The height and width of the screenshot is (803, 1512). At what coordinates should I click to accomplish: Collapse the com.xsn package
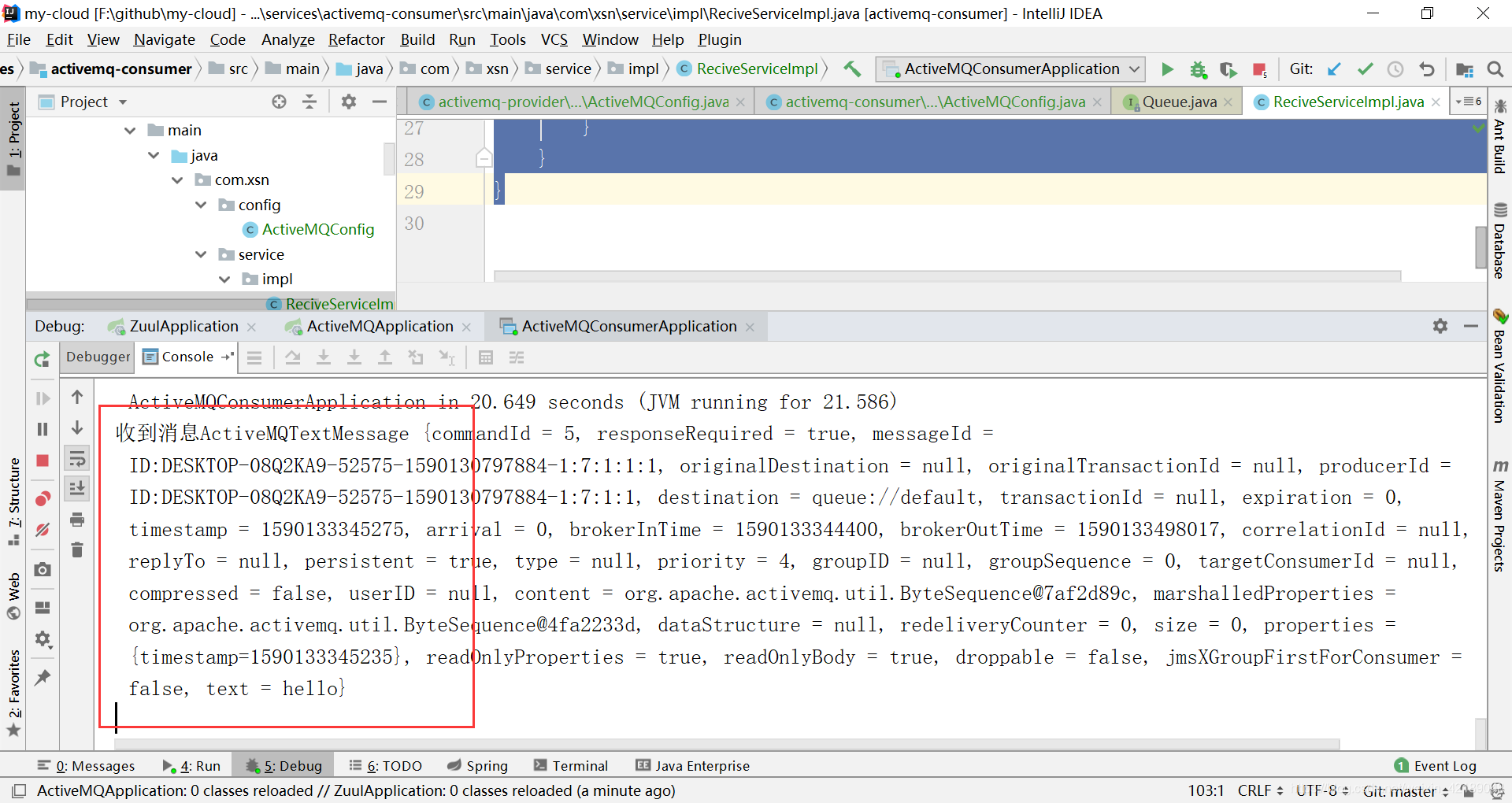[177, 180]
